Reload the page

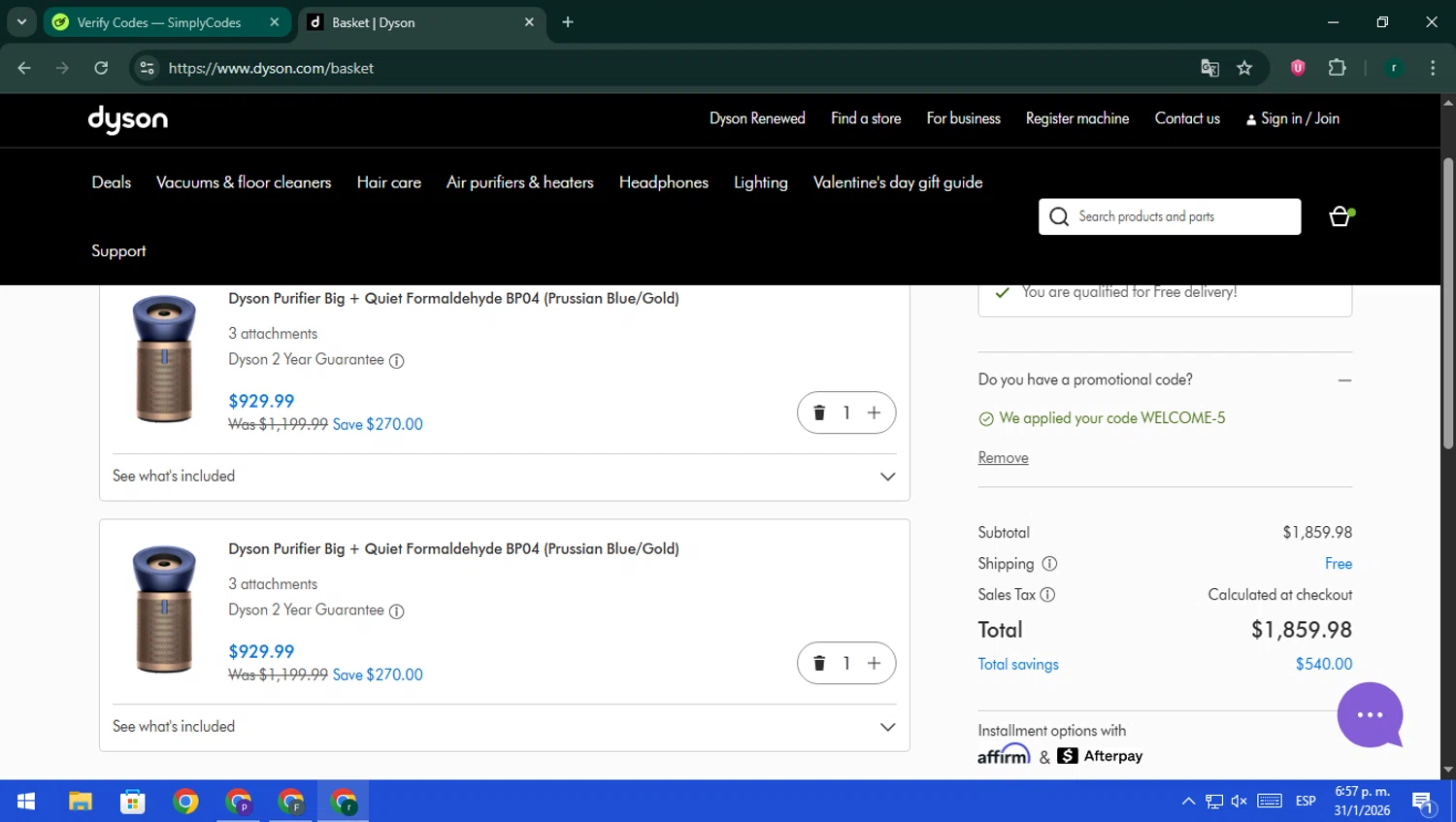101,68
